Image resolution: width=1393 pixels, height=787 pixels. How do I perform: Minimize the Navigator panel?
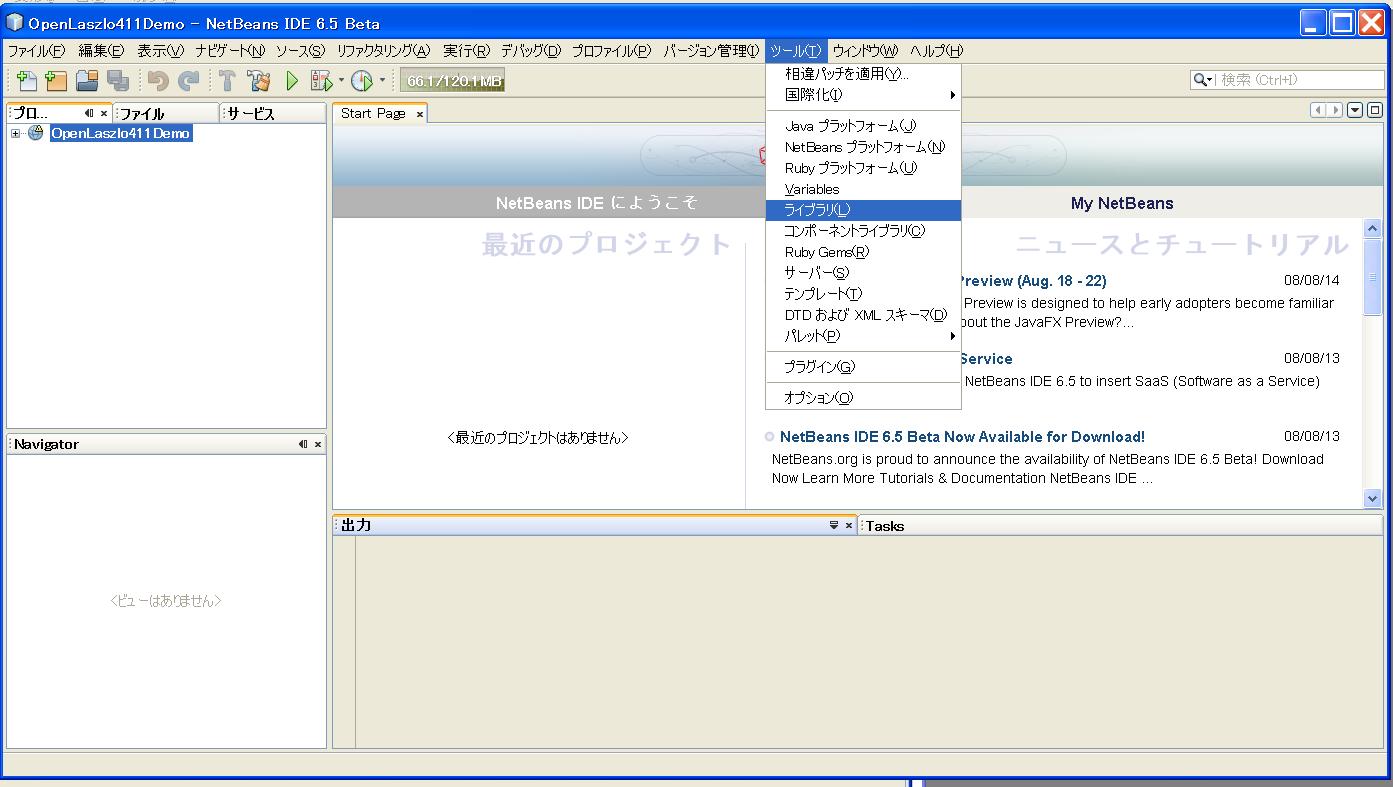[x=303, y=444]
